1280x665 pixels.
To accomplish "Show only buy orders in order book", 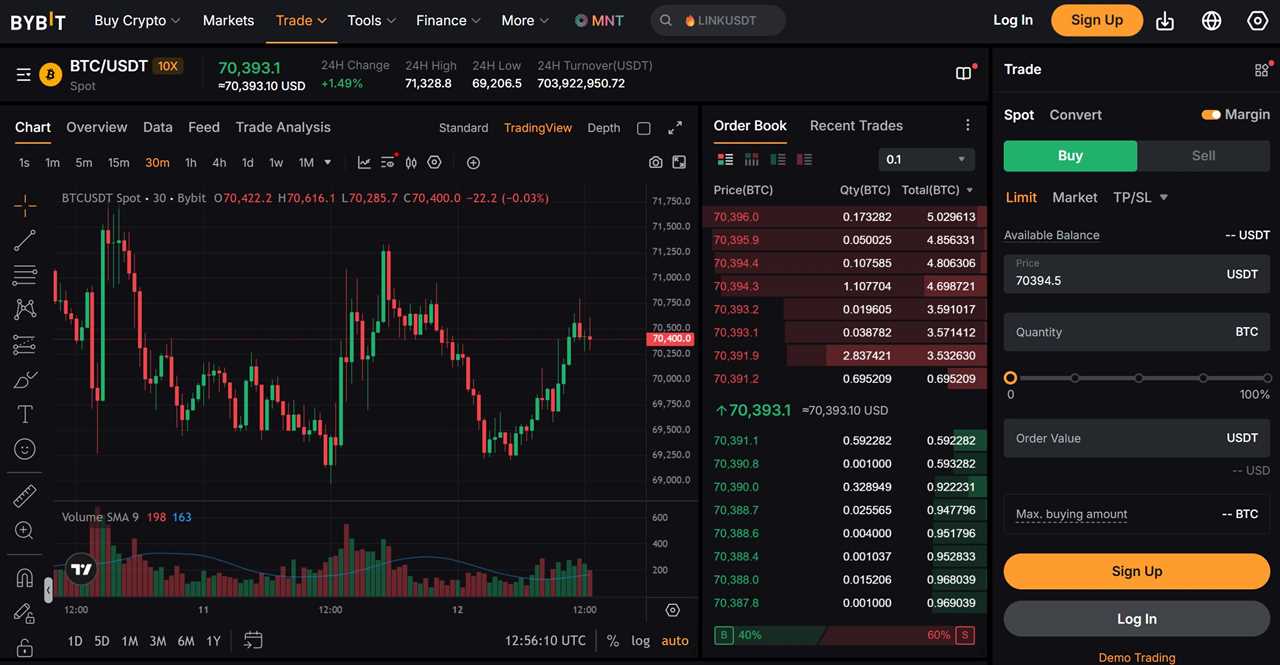I will point(776,159).
